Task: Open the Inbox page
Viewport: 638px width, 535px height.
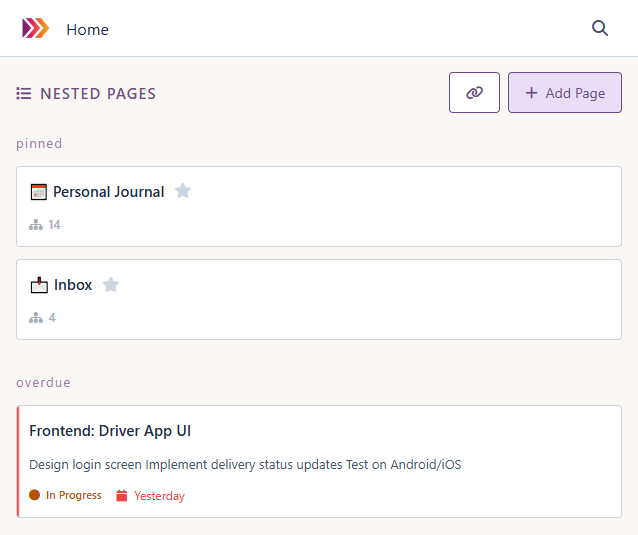Action: [73, 285]
